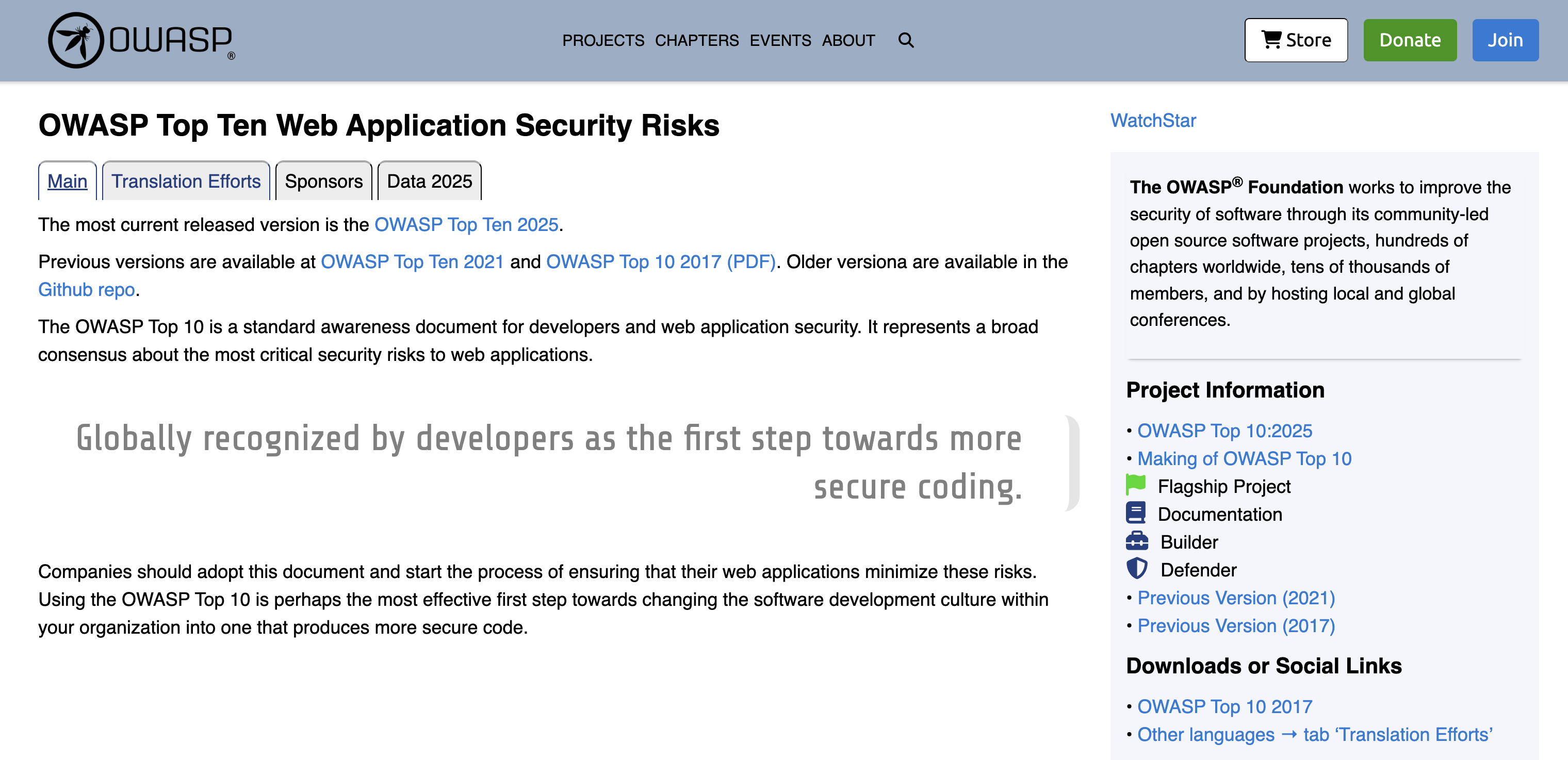Click the EVENTS menu item
Viewport: 1568px width, 760px height.
click(x=781, y=40)
